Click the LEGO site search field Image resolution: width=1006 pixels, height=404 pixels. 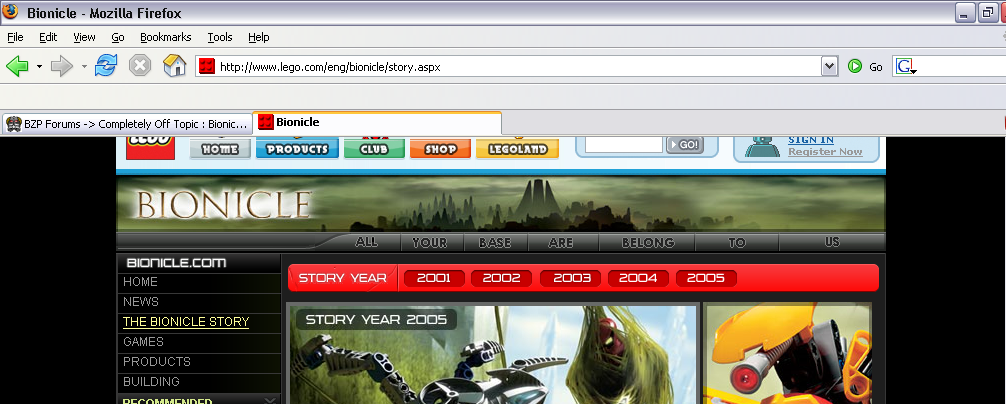pos(624,145)
